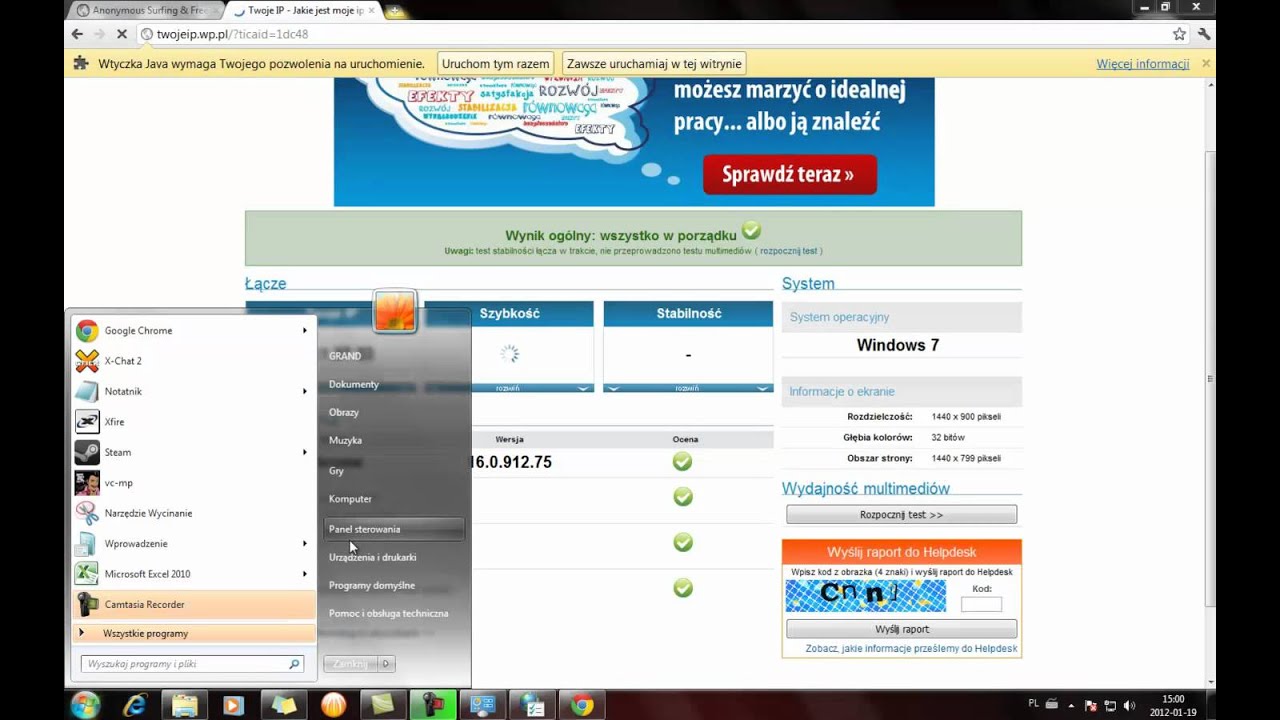Open Notatnik in the Start menu
Screen dimensions: 1280x720
click(194, 391)
